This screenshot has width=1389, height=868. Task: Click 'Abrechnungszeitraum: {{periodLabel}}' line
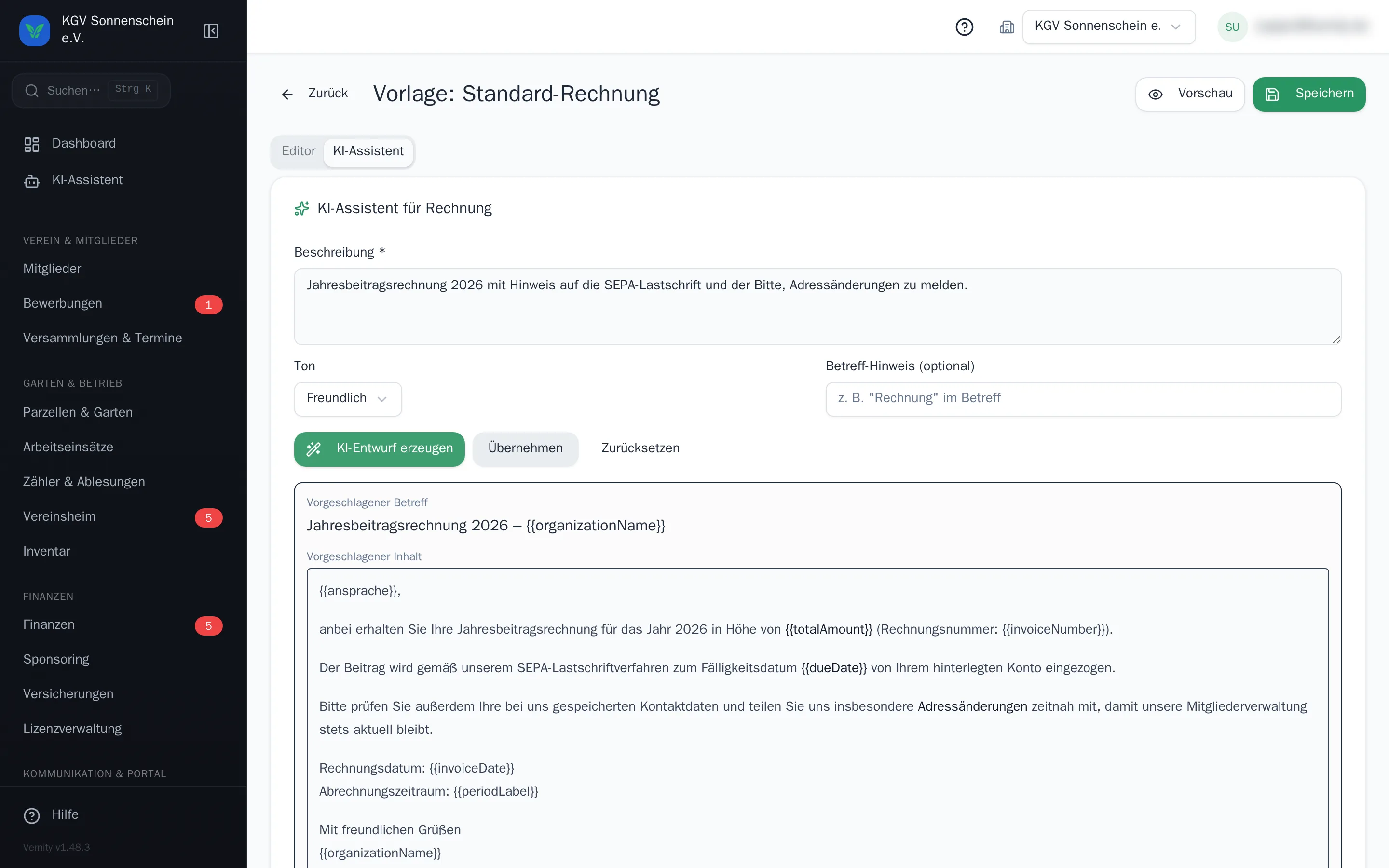(429, 792)
